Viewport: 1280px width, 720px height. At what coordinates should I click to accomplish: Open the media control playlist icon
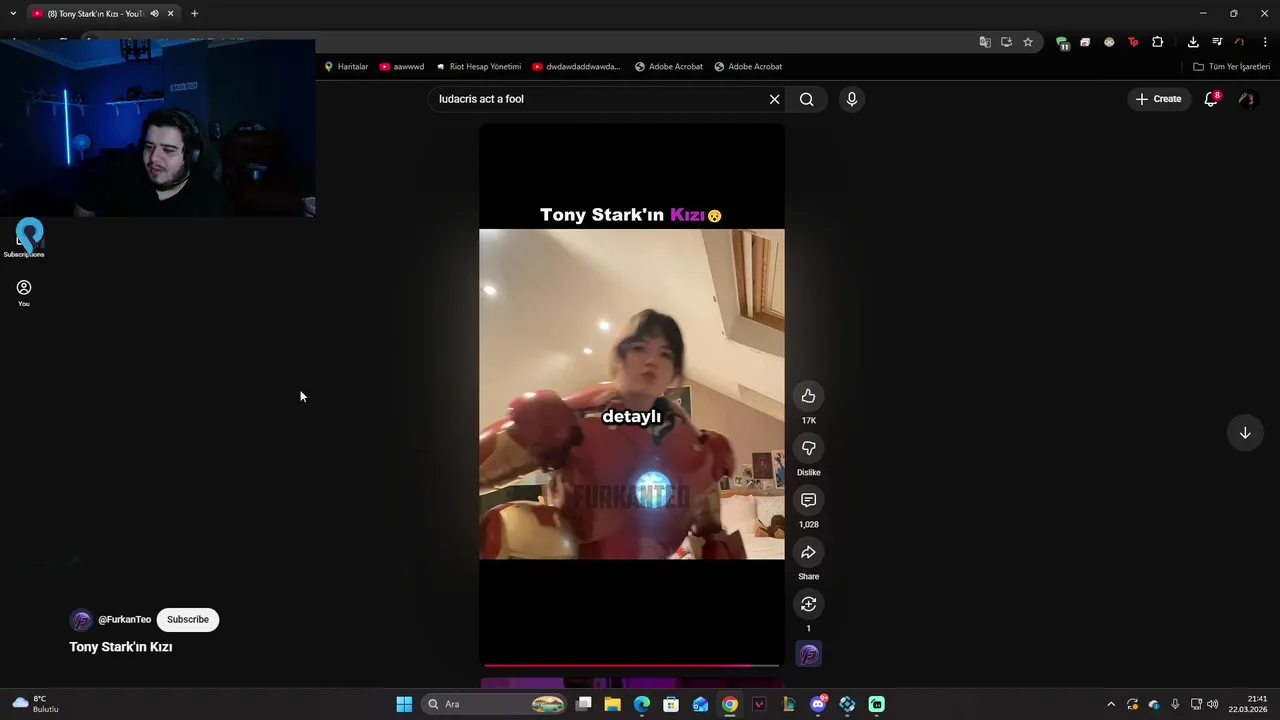pyautogui.click(x=1217, y=42)
